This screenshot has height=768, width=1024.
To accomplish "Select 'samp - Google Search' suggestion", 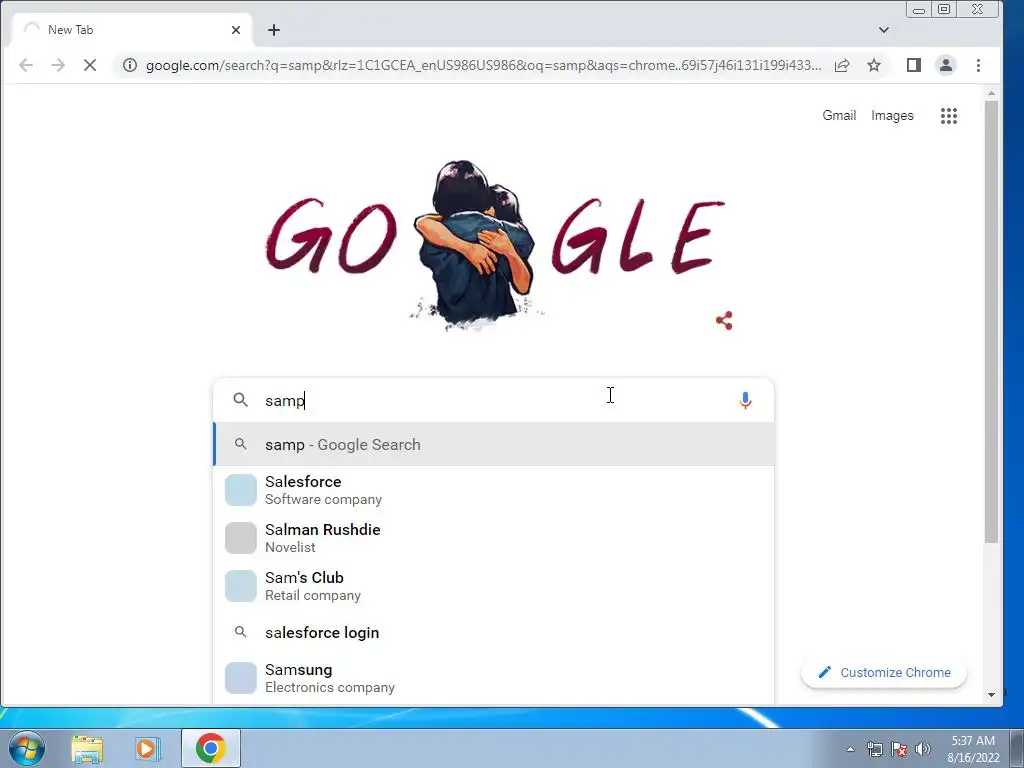I will (494, 444).
